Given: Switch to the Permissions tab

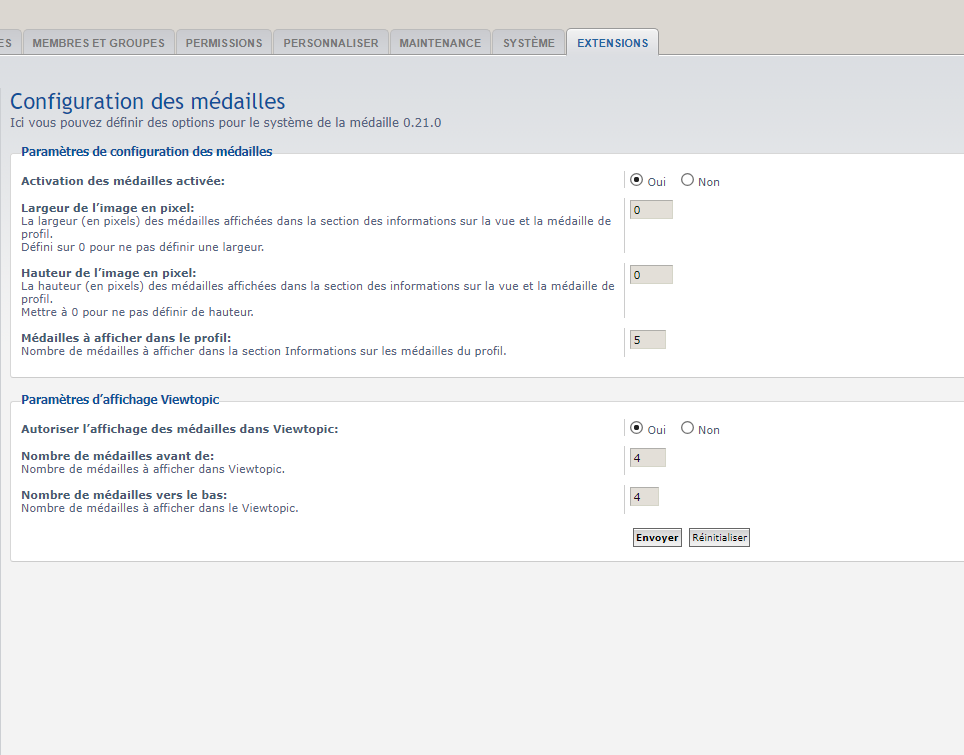Looking at the screenshot, I should click(x=224, y=43).
